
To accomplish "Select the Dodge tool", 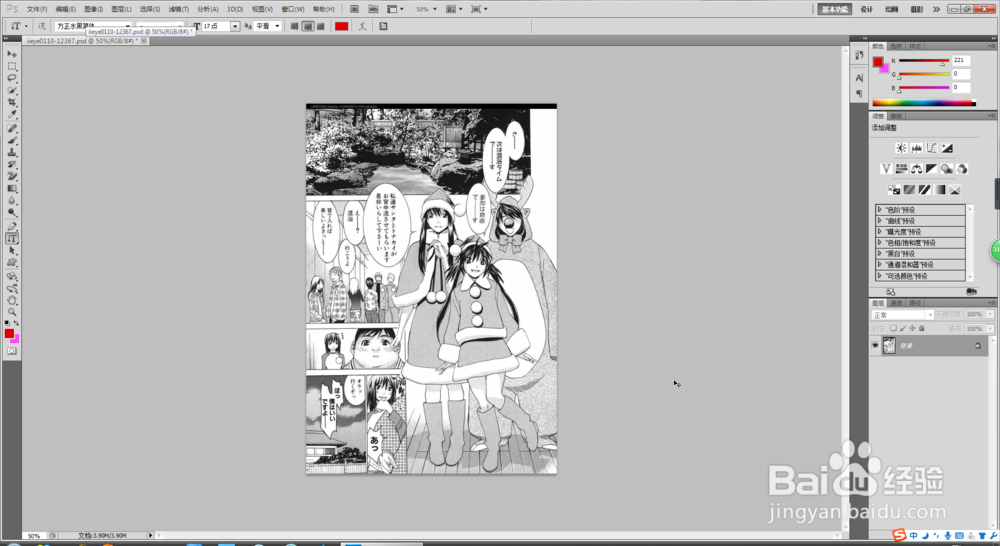I will point(12,213).
